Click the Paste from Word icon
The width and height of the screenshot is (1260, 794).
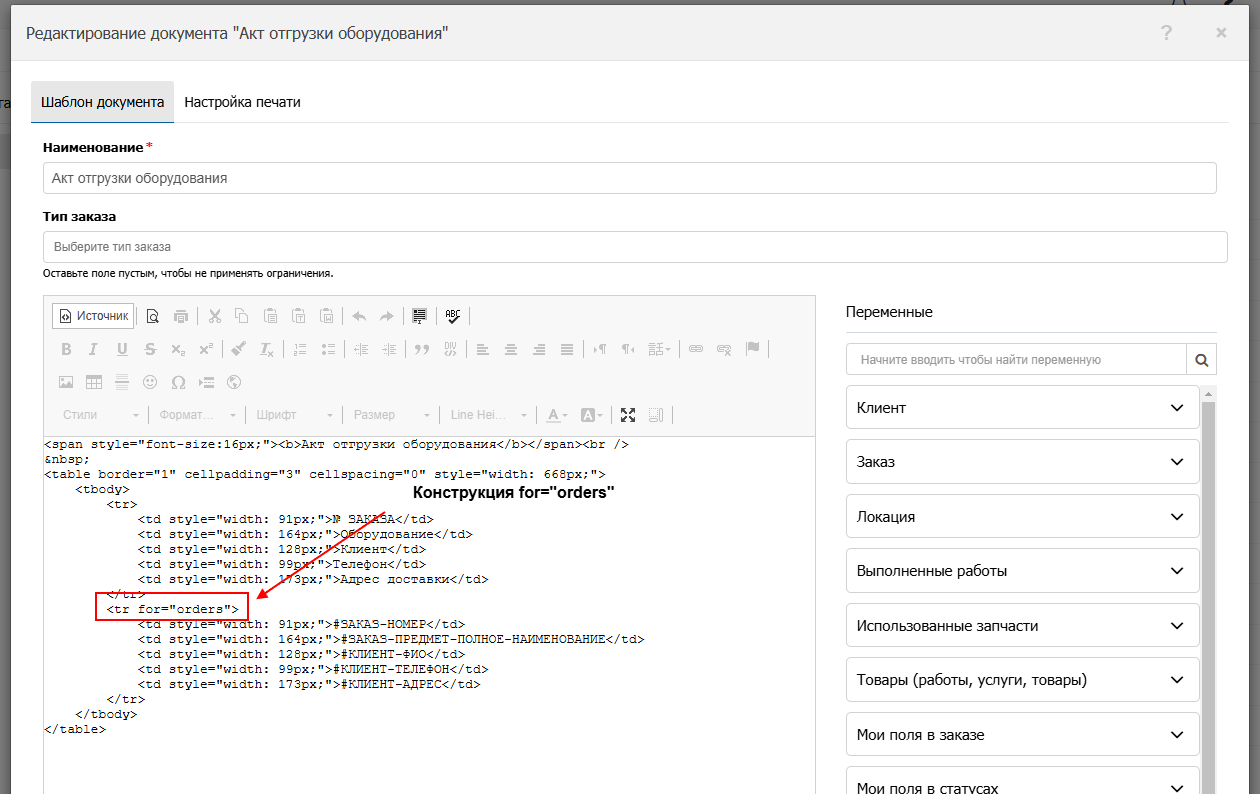click(326, 316)
